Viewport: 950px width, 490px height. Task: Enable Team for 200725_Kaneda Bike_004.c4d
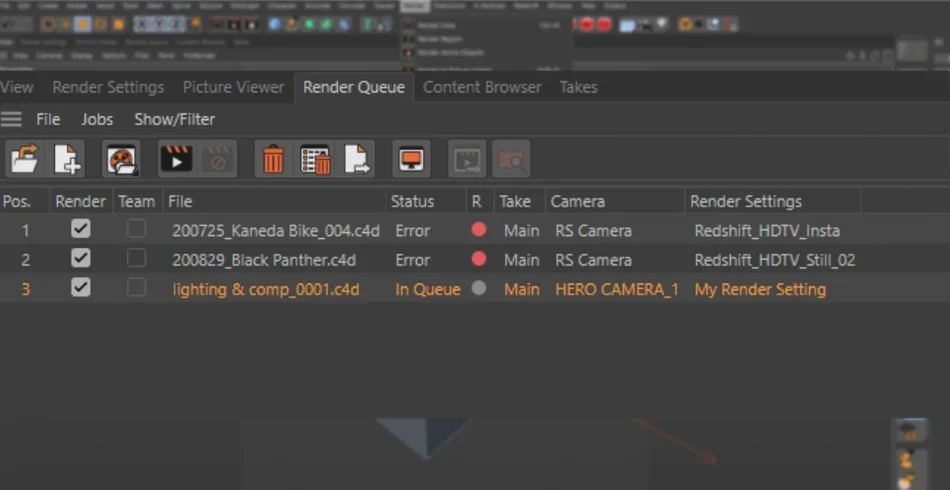136,229
